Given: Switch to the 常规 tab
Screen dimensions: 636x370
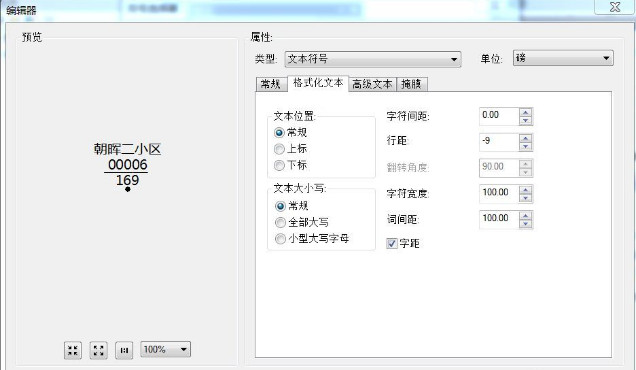Looking at the screenshot, I should (271, 84).
